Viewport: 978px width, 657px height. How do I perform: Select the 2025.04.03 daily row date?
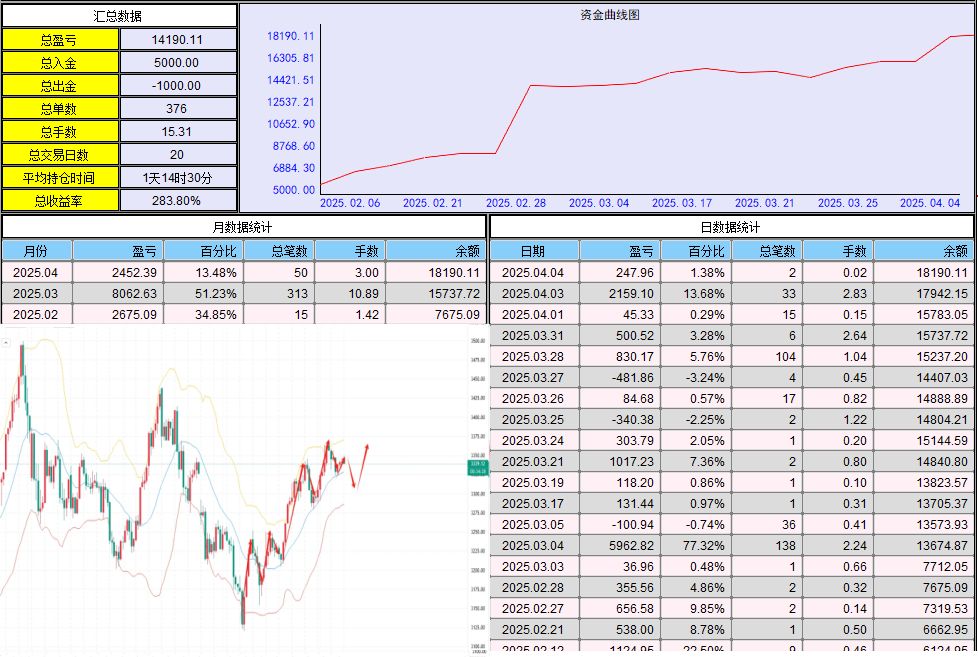pos(535,293)
